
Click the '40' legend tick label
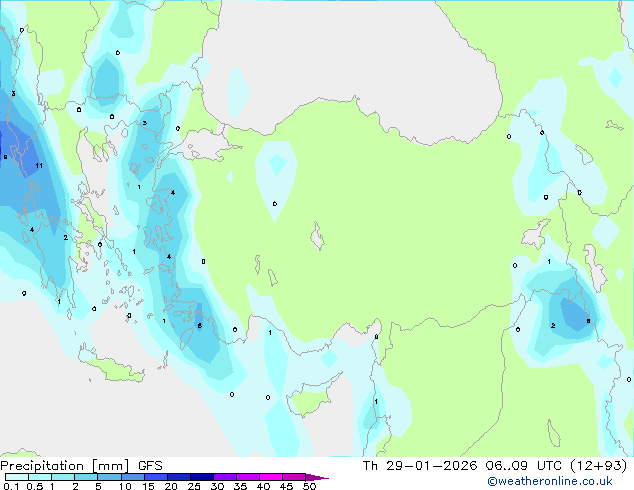(263, 486)
